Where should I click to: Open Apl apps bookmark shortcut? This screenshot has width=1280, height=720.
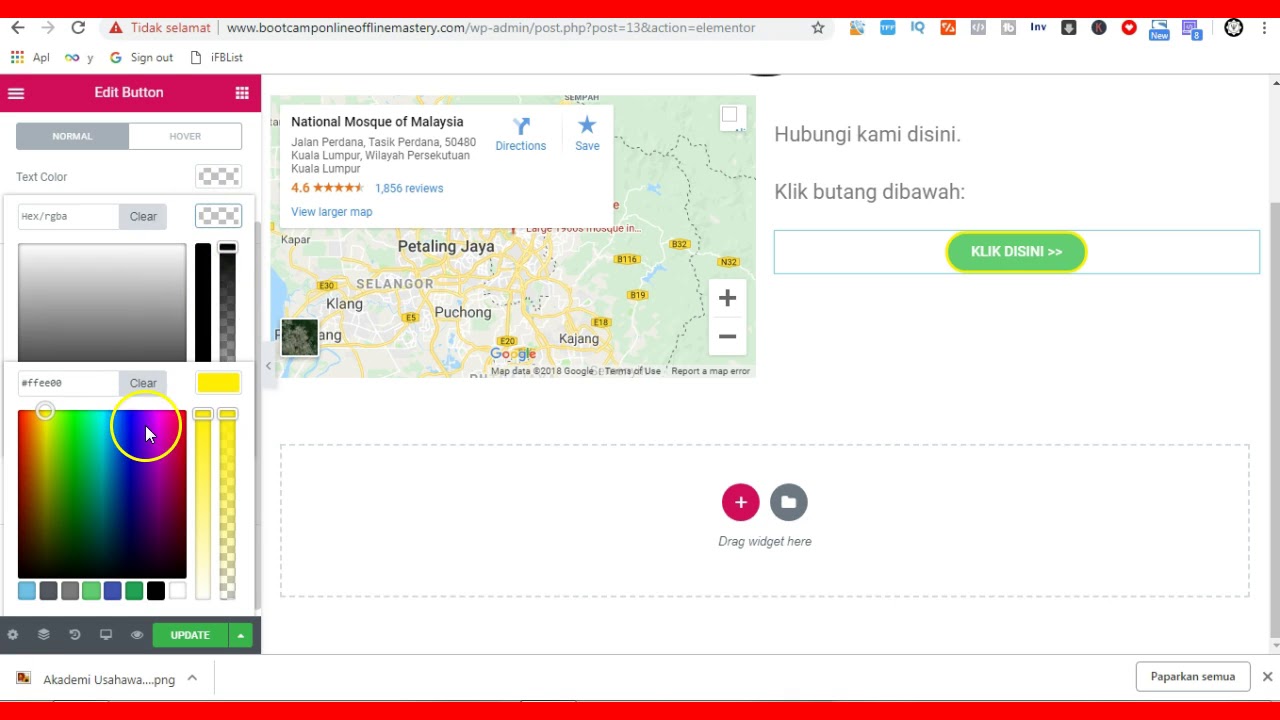point(30,58)
